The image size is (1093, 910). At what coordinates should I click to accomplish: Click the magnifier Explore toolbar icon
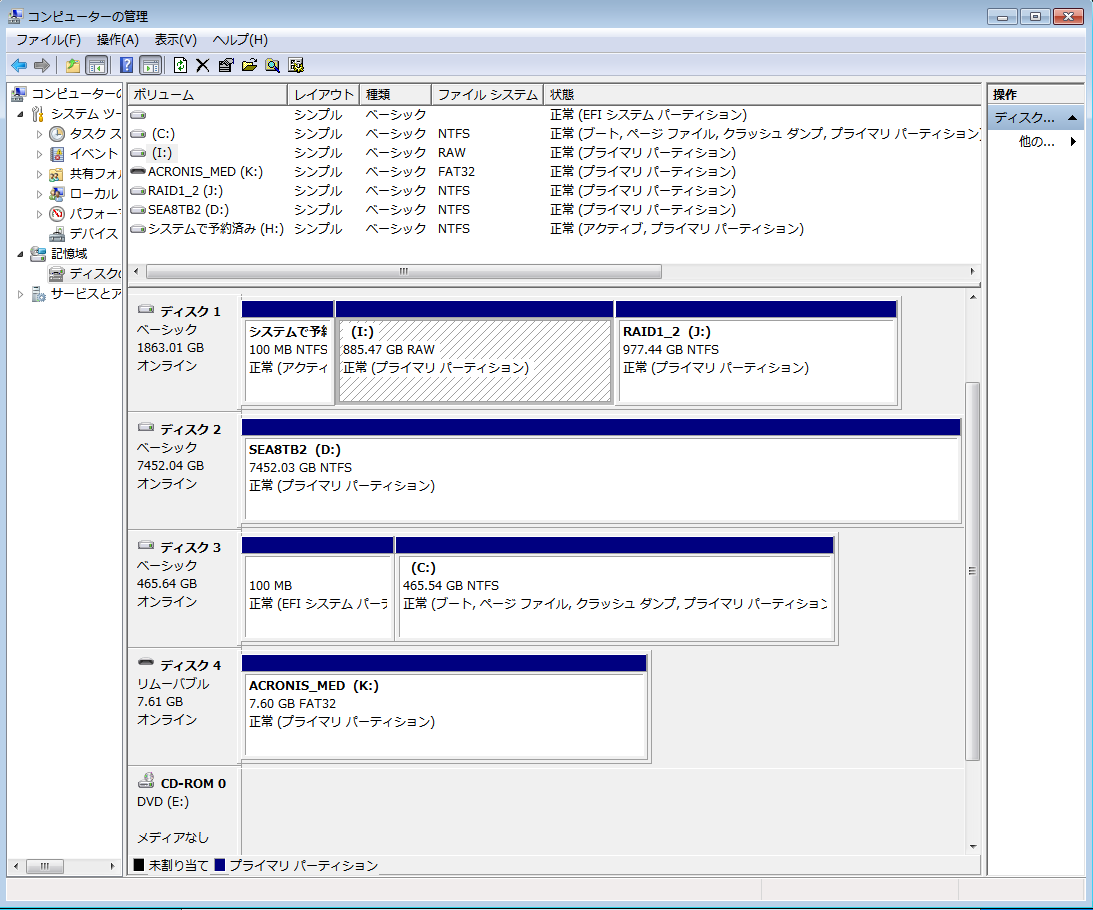click(x=272, y=65)
